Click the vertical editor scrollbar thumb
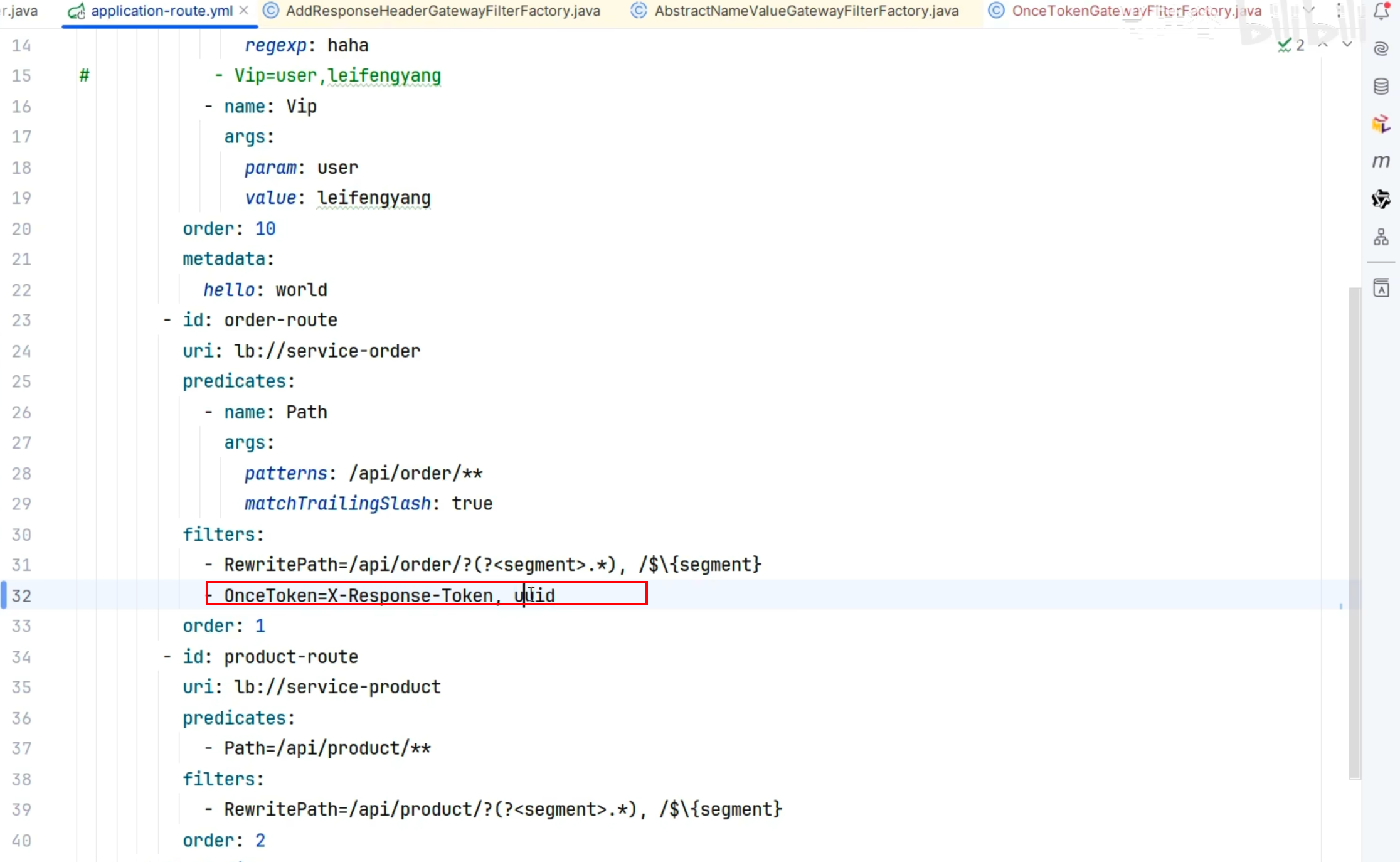This screenshot has height=862, width=1400. pos(1355,533)
